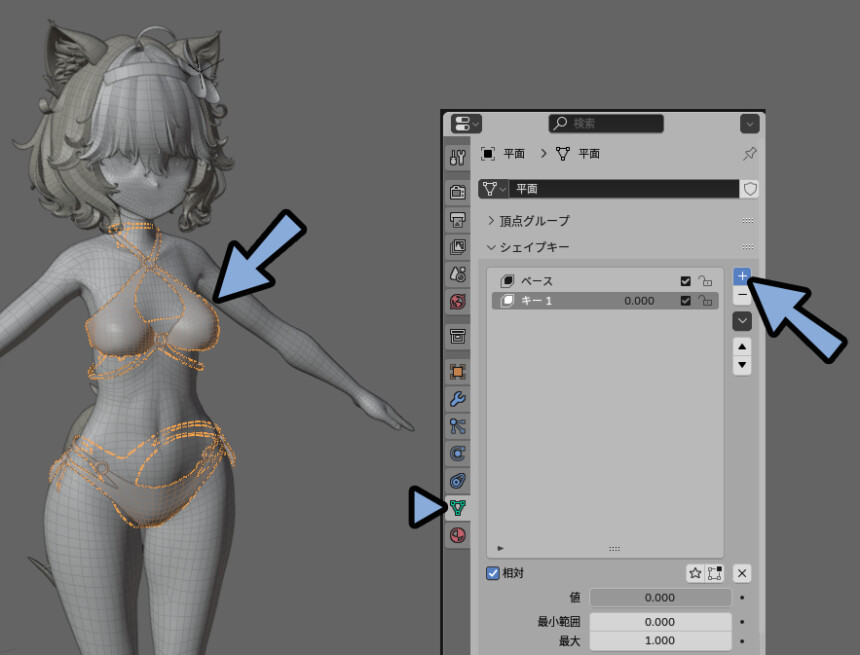Animate 最小範囲 property dot button
The image size is (860, 655).
tap(742, 622)
